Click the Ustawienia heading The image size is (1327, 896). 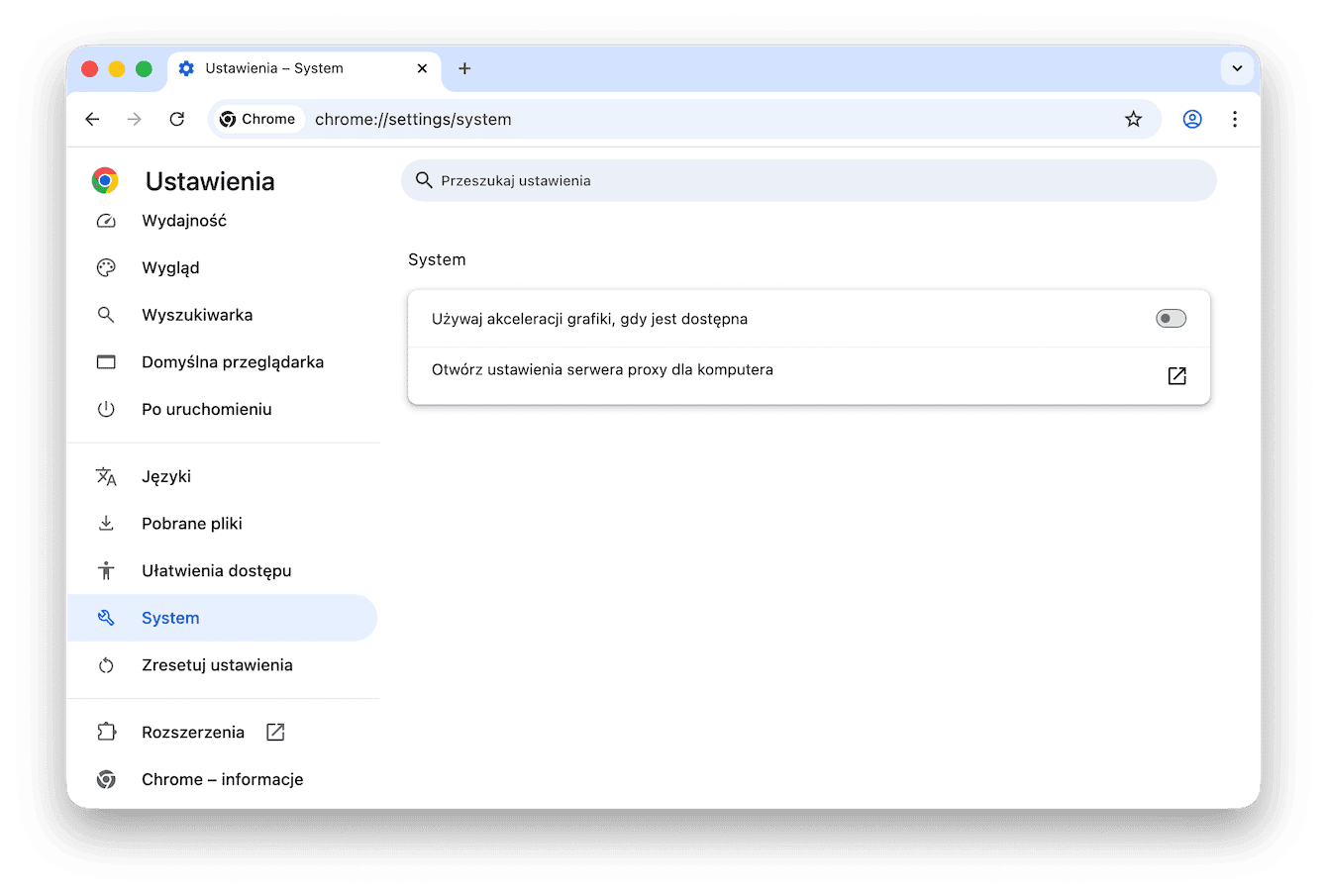(210, 181)
